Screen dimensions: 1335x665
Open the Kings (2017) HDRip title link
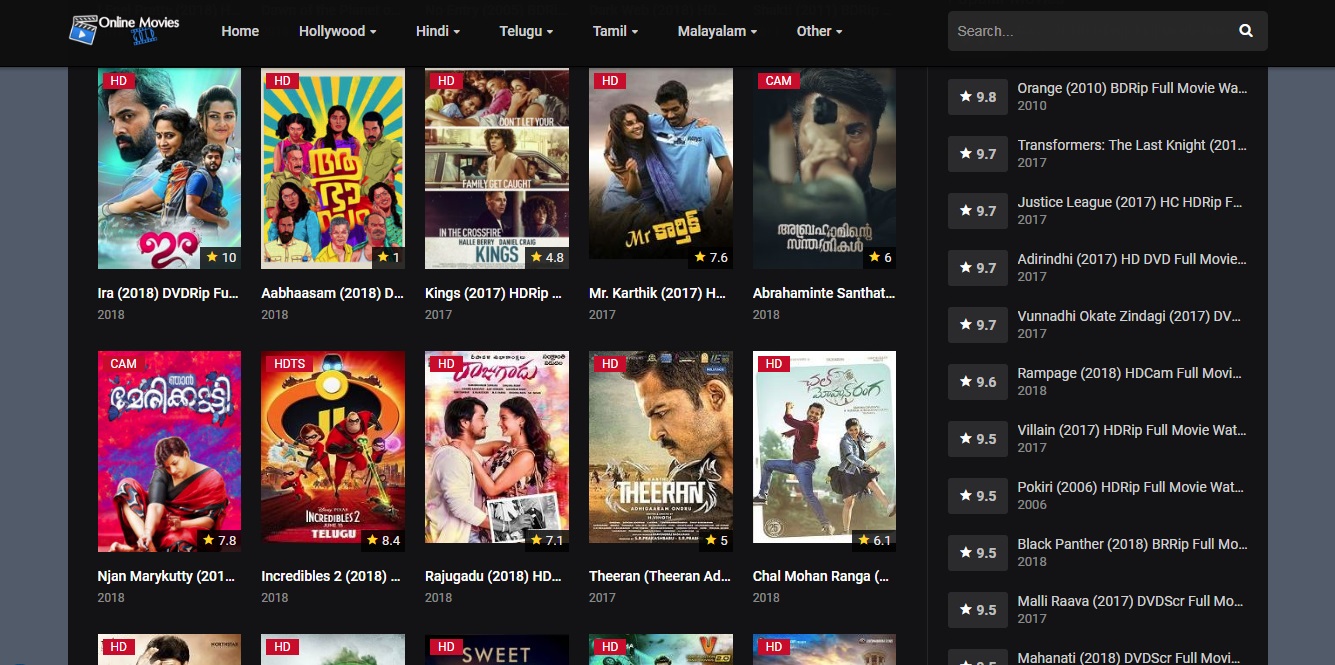pos(493,294)
